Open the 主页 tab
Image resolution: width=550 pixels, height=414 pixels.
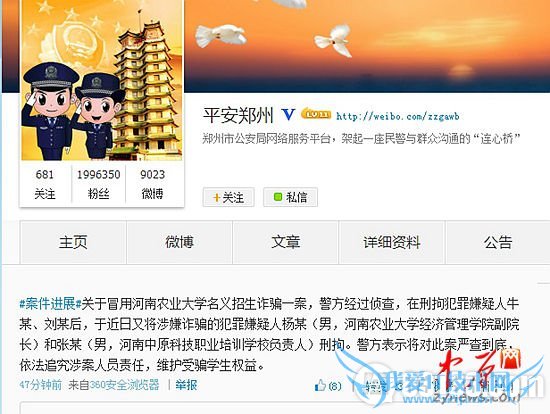click(73, 242)
